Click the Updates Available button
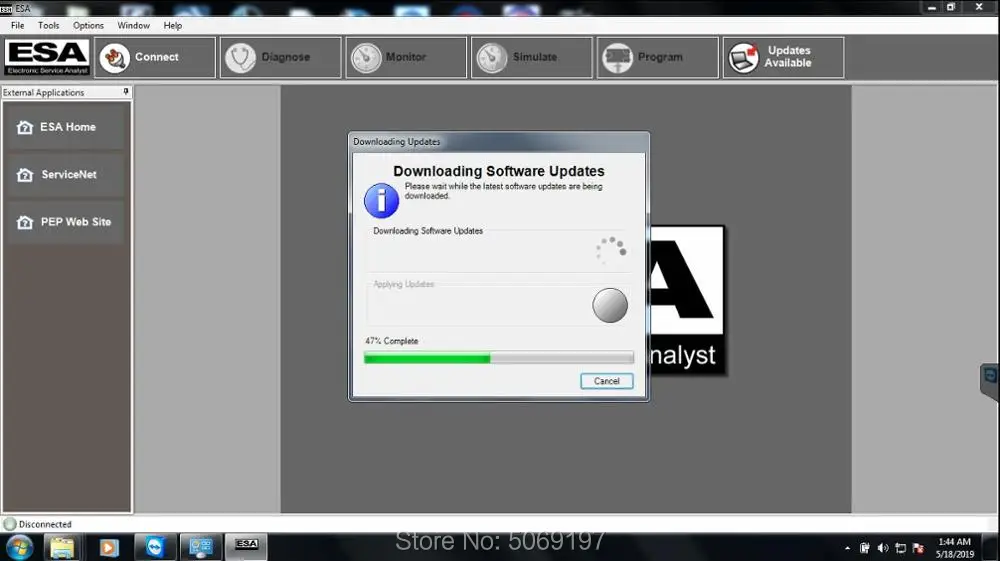This screenshot has width=1000, height=561. tap(783, 57)
